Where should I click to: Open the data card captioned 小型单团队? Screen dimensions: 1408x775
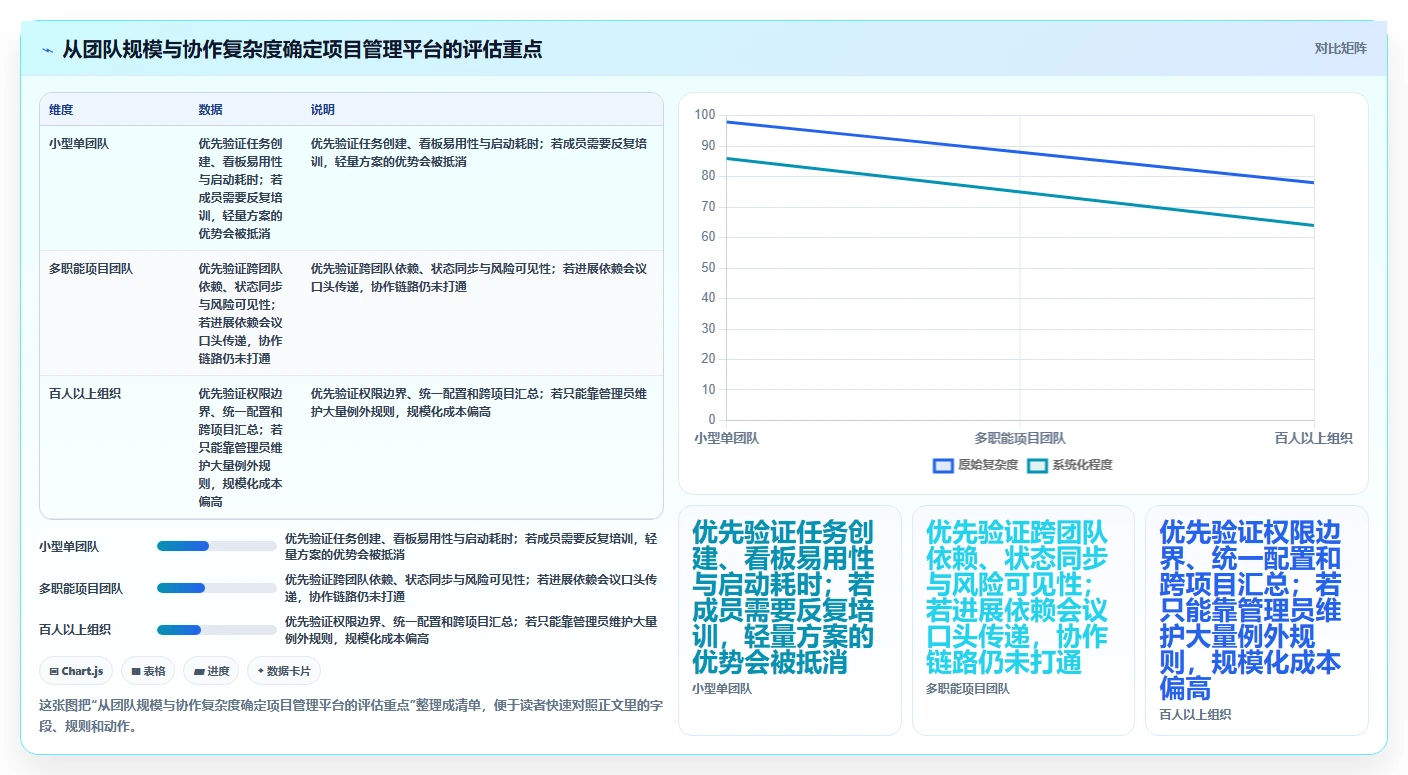pos(790,620)
